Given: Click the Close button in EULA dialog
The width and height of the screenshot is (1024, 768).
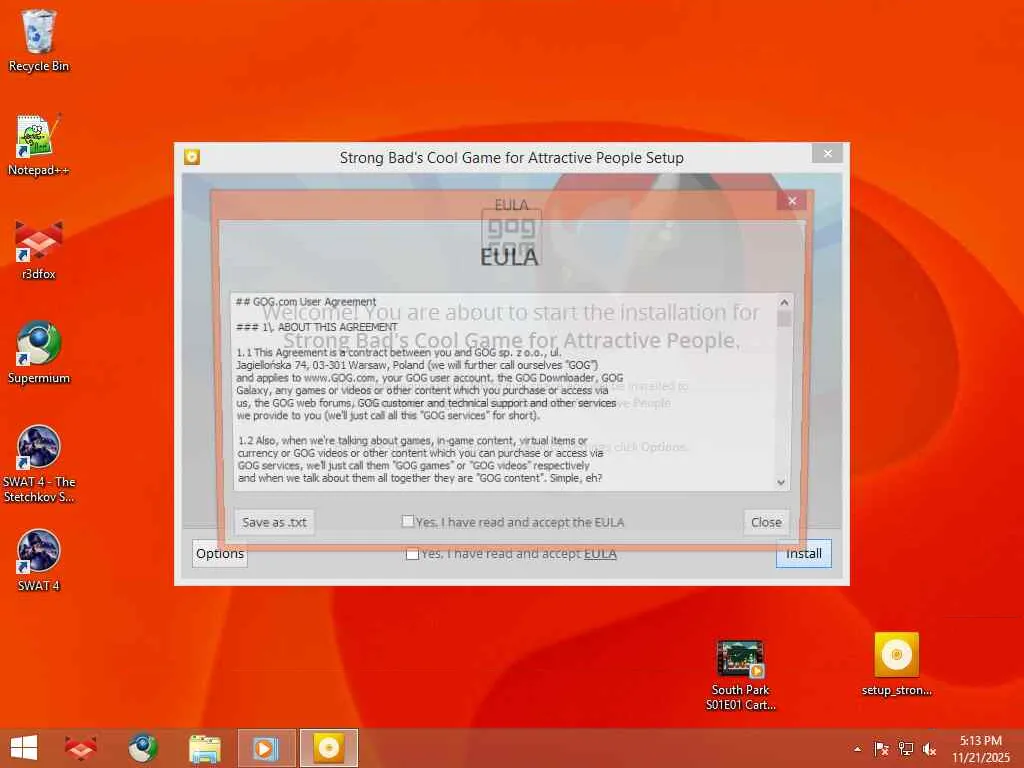Looking at the screenshot, I should (766, 522).
